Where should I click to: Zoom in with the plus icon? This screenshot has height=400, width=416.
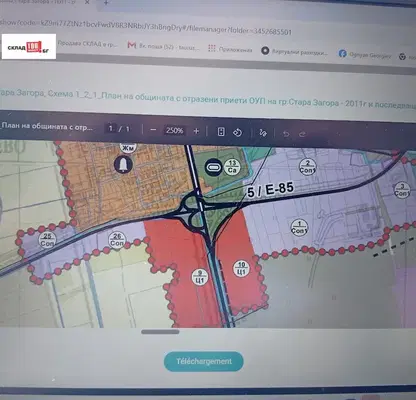[x=196, y=131]
